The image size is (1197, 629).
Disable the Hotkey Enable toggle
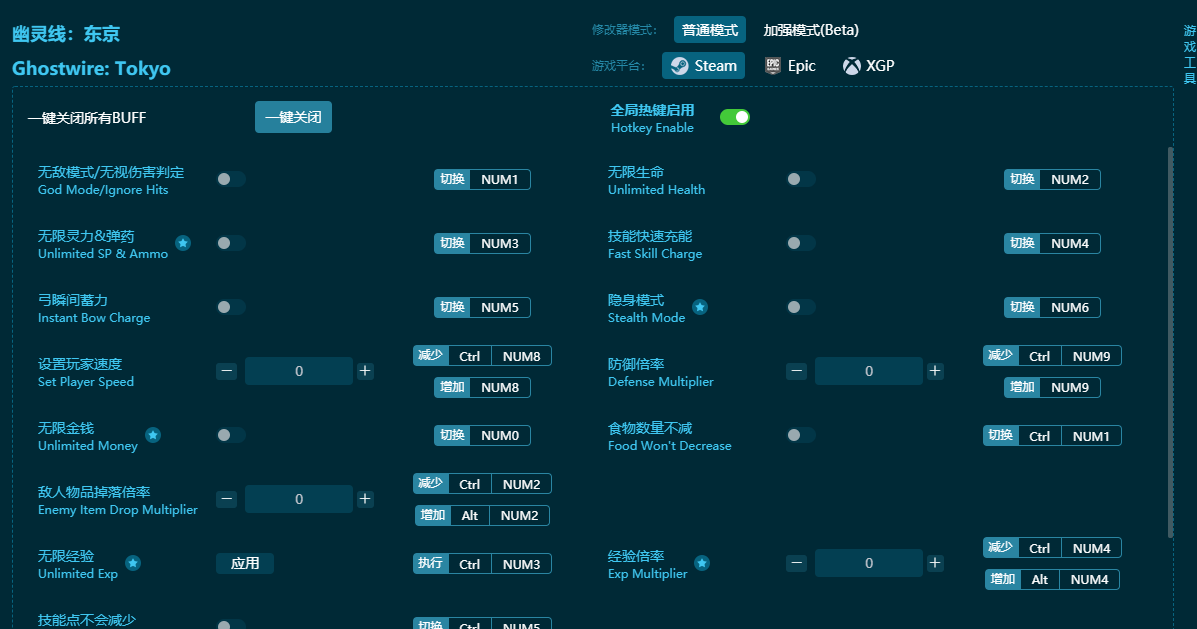pyautogui.click(x=735, y=117)
